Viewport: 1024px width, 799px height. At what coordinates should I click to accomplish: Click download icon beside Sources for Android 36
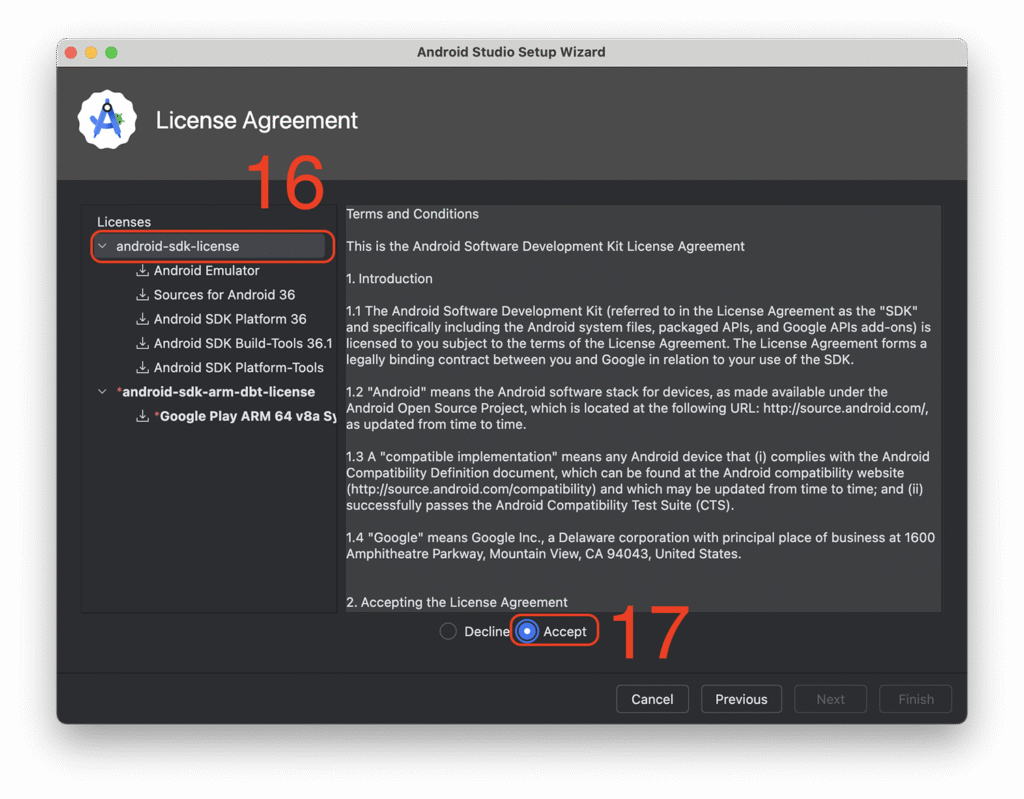143,295
